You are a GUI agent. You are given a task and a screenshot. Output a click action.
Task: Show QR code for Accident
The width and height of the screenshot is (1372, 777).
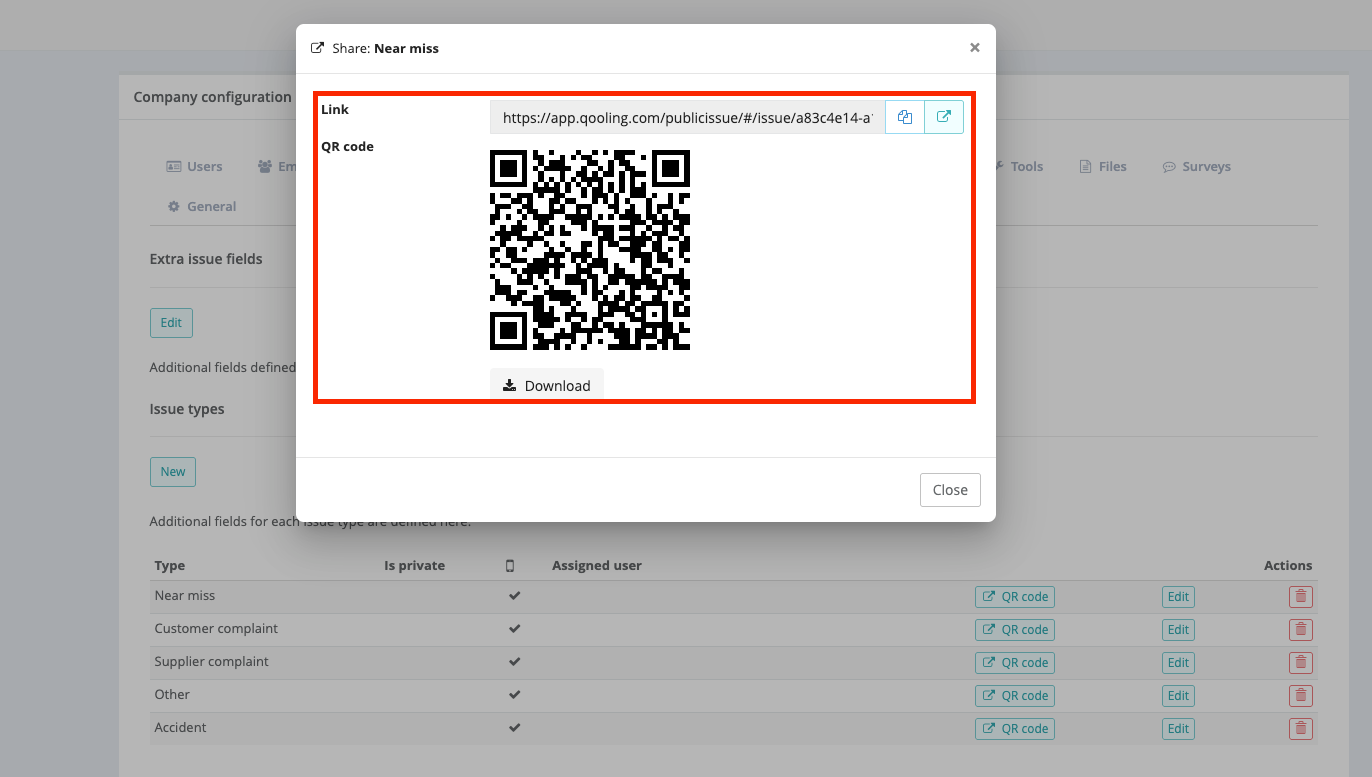[x=1015, y=729]
